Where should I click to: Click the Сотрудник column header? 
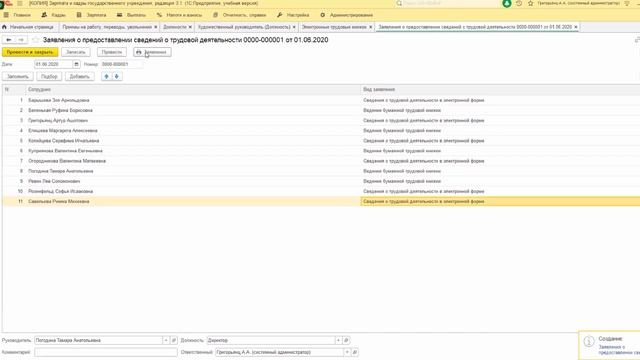[193, 89]
